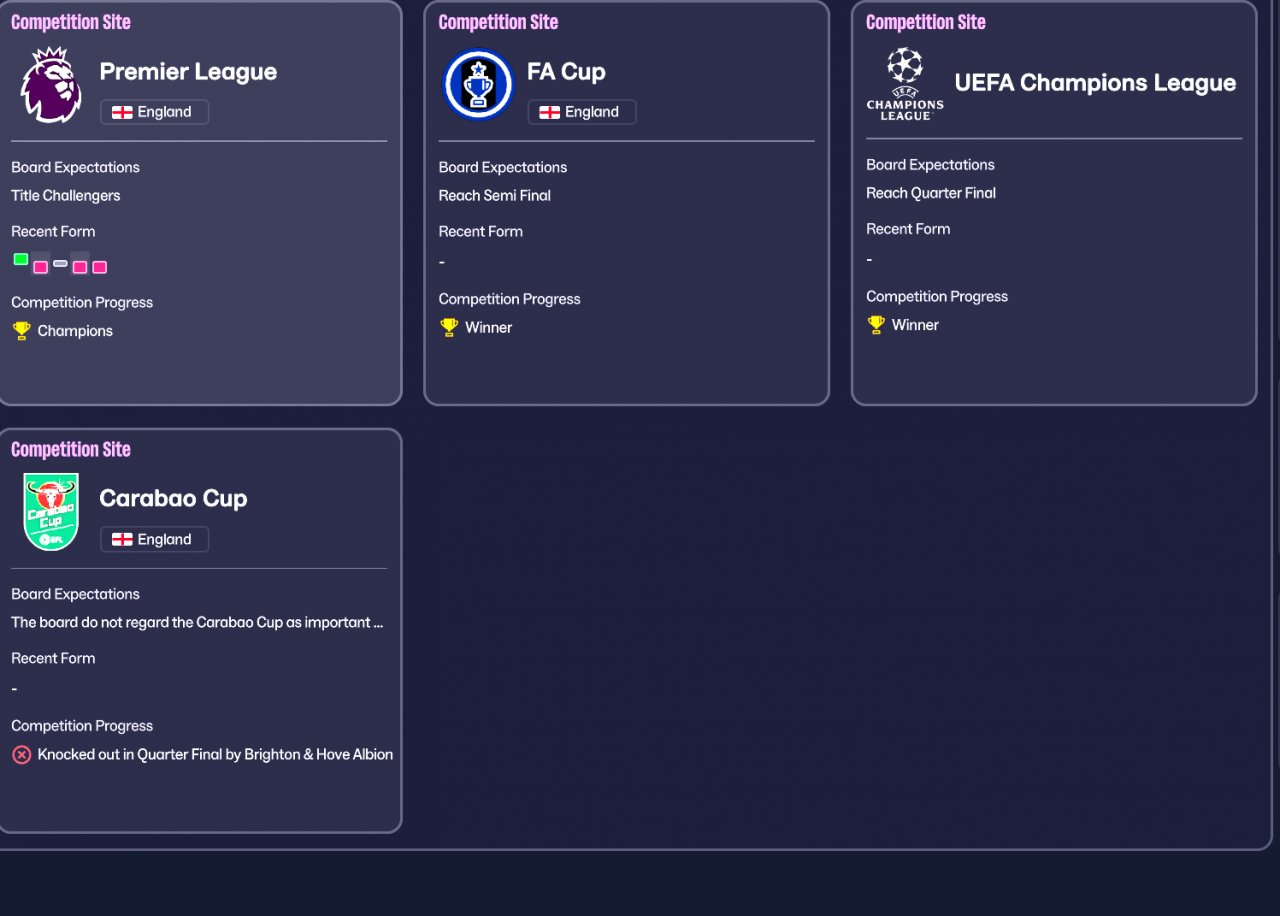This screenshot has height=916, width=1280.
Task: Open England nation button under Carabao Cup
Action: coord(154,539)
